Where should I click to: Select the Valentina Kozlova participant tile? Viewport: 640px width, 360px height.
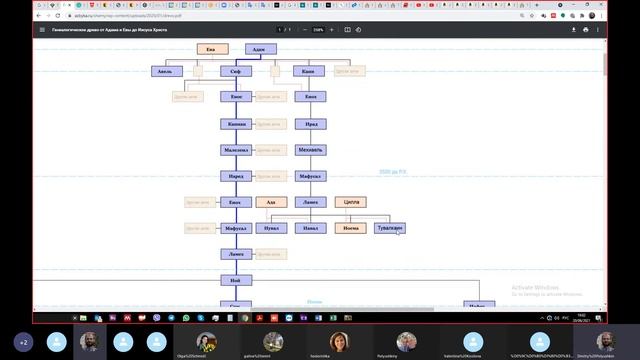click(473, 342)
